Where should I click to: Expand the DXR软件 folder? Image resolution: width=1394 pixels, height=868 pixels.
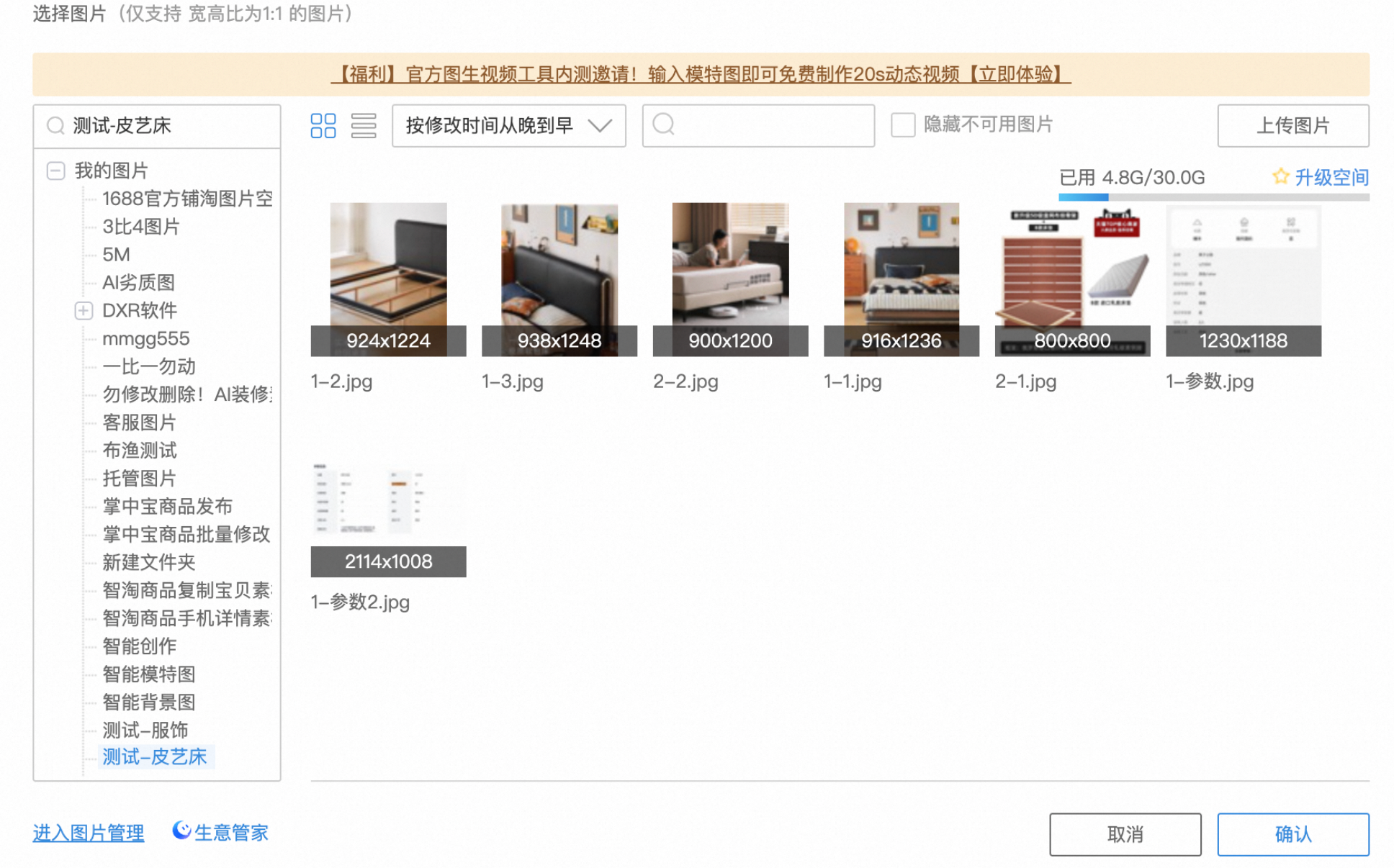84,310
